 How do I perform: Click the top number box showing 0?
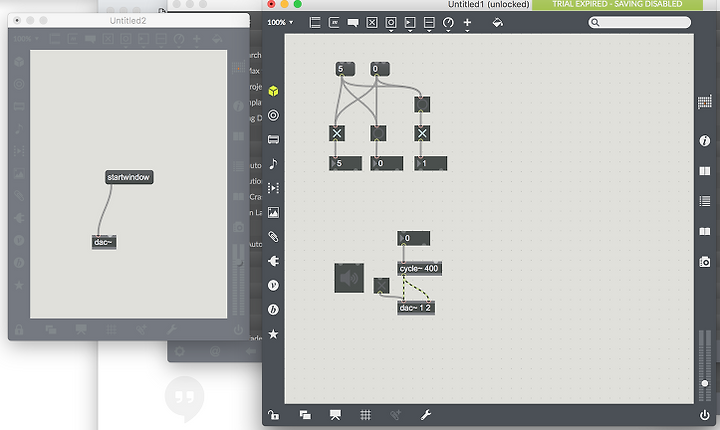pyautogui.click(x=380, y=69)
